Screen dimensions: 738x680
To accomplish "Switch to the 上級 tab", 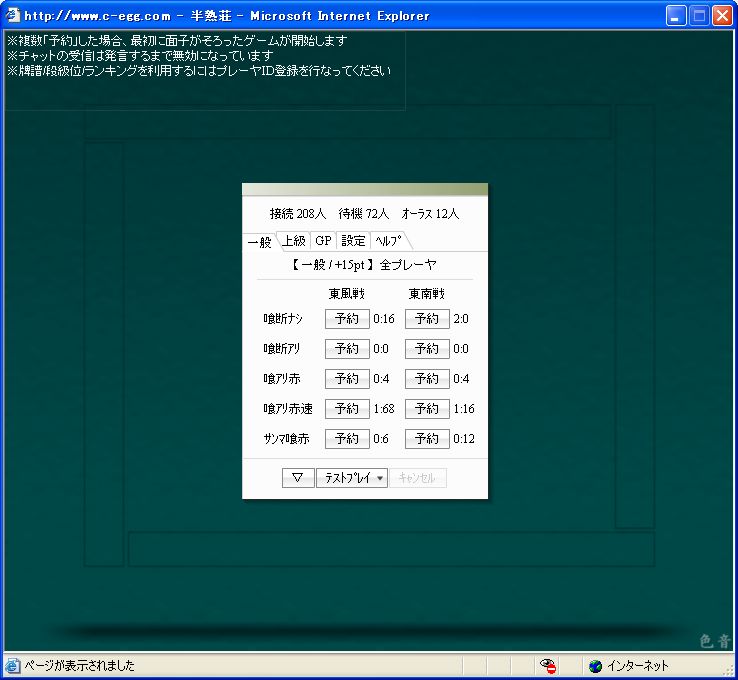I will pos(294,241).
